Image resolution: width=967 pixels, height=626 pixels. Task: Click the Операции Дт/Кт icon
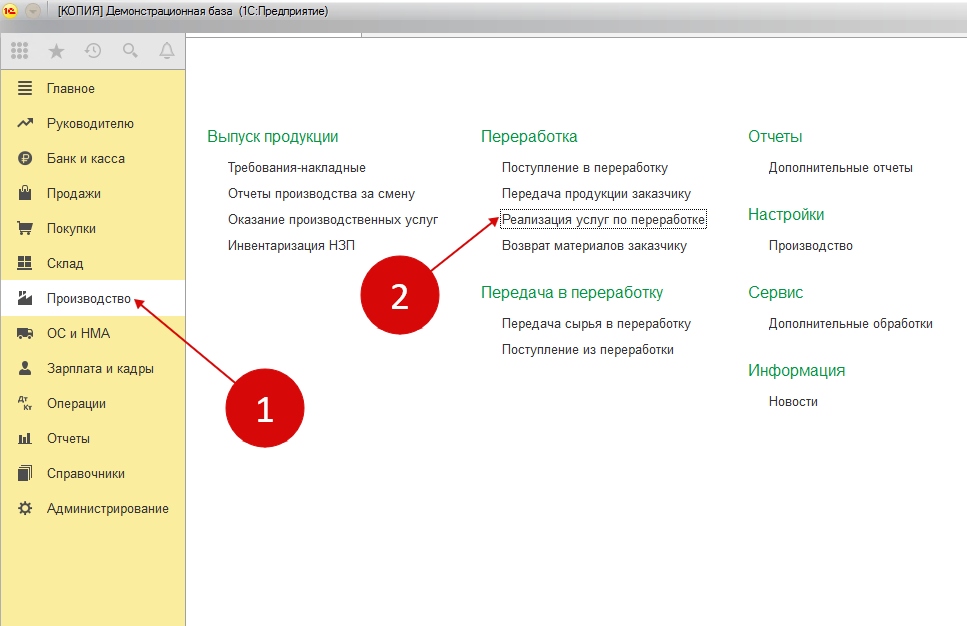coord(25,403)
